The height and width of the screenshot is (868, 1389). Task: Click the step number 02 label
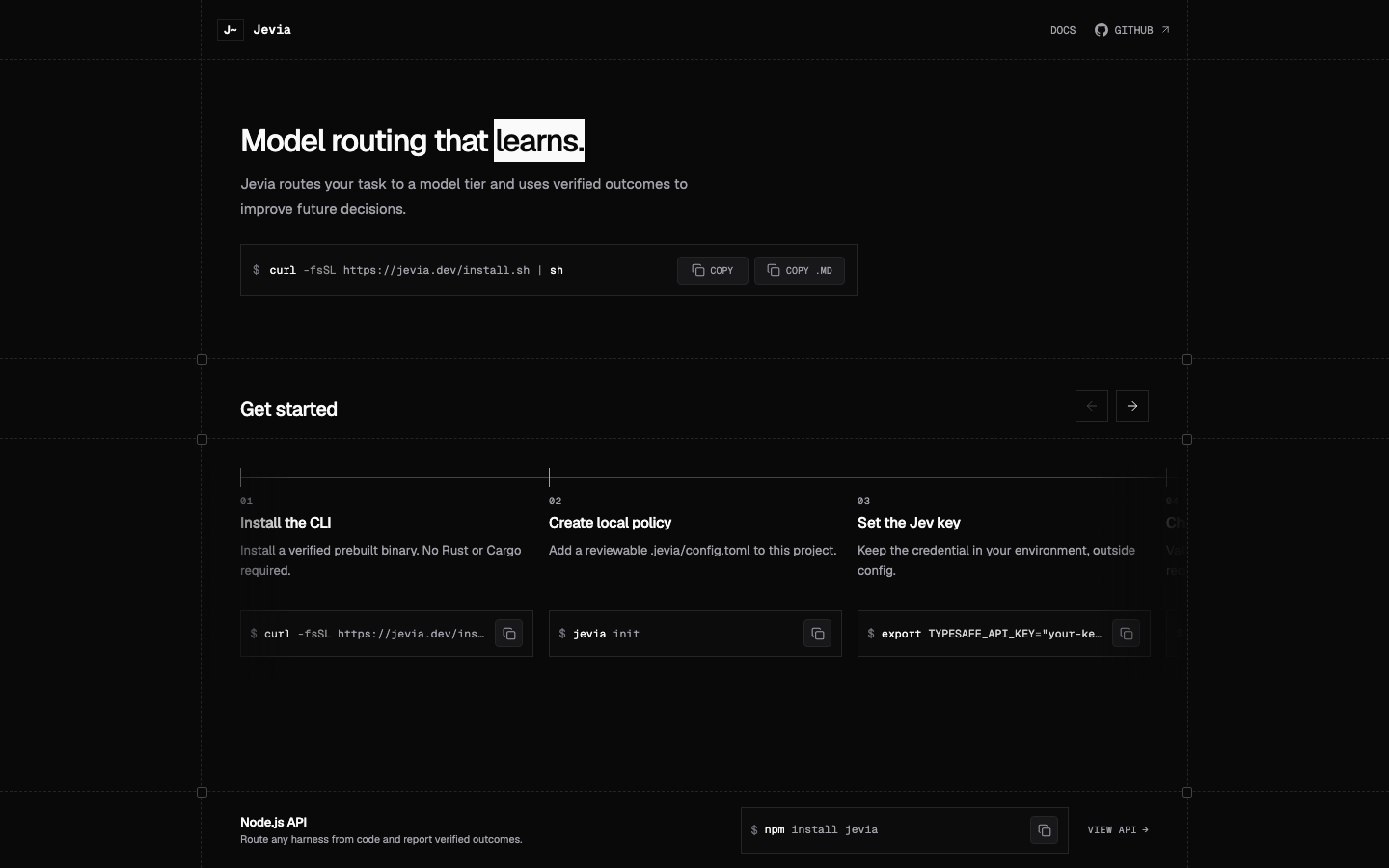click(x=555, y=501)
